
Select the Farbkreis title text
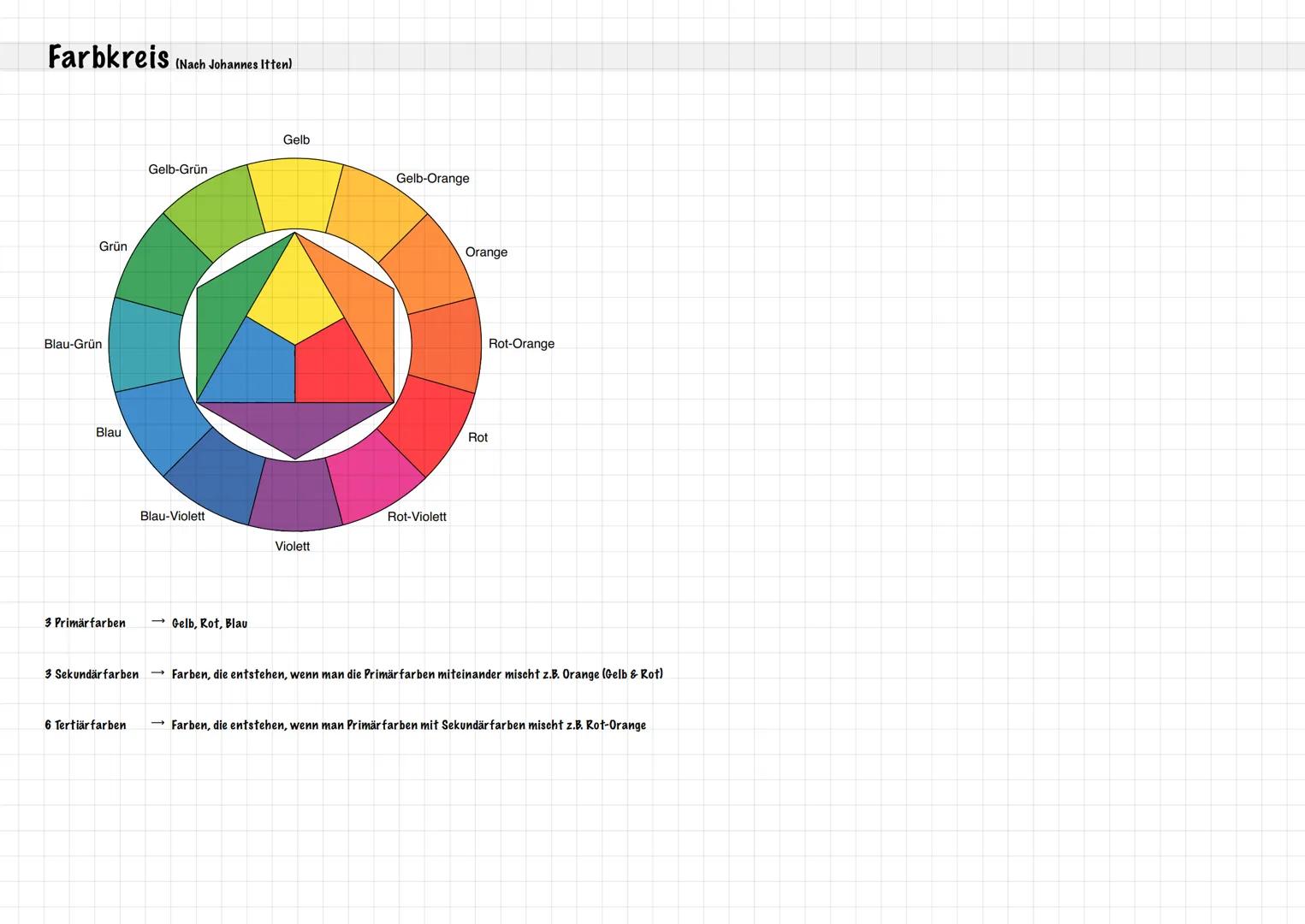109,57
